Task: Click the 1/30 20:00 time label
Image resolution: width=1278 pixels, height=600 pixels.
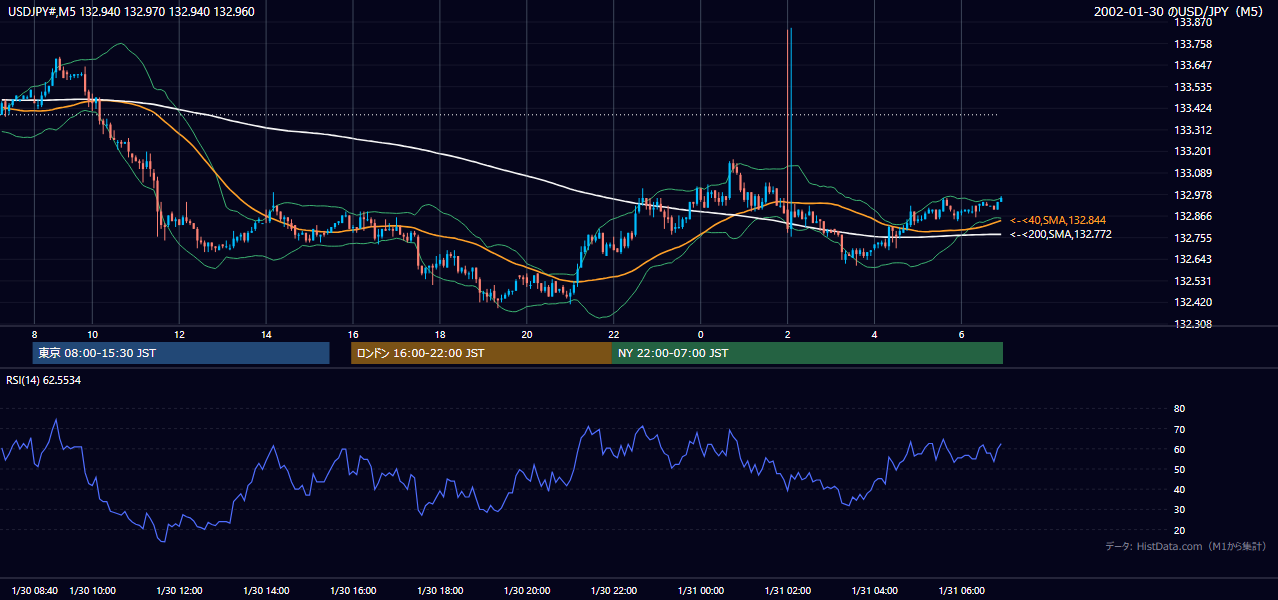Action: coord(527,591)
